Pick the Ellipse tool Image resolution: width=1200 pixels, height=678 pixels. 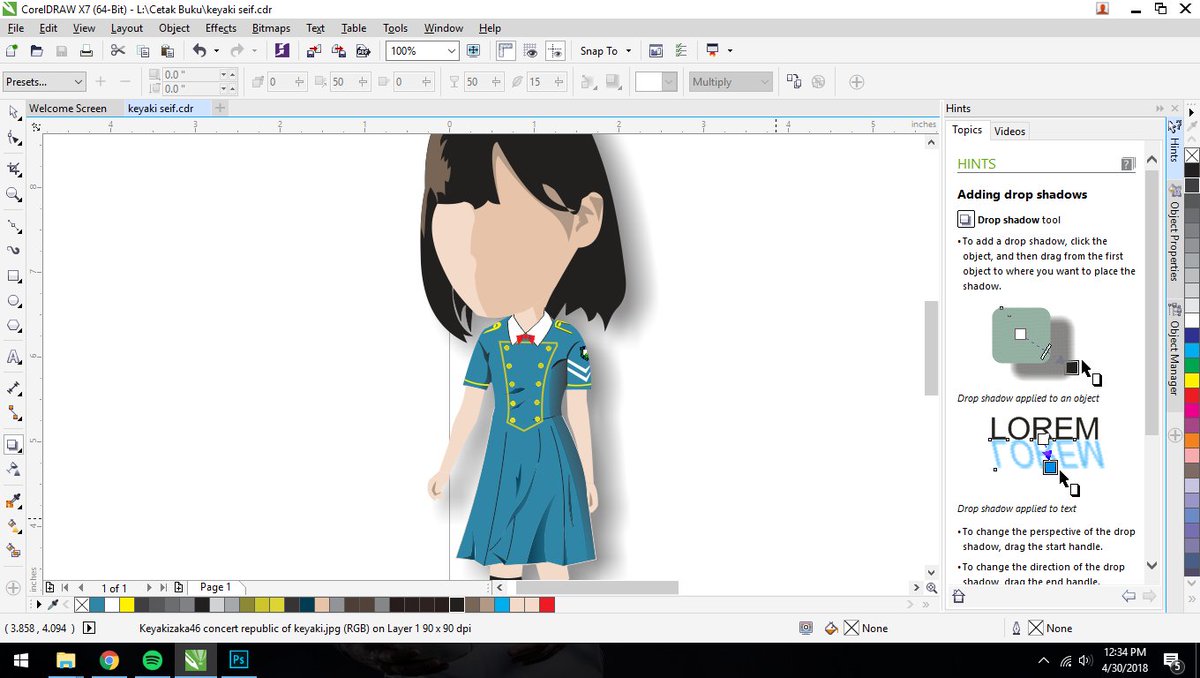14,300
